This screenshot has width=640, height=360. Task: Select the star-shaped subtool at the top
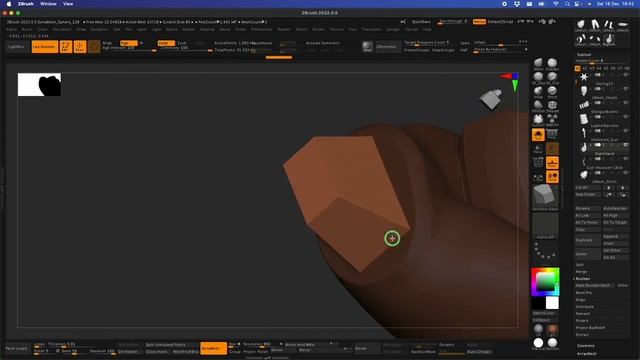(584, 77)
